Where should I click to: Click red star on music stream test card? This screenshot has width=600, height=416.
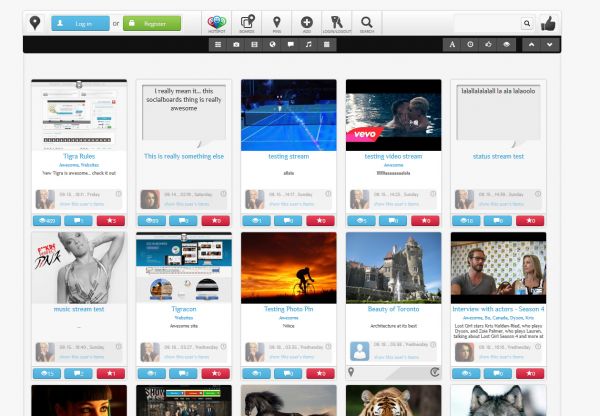click(x=111, y=374)
